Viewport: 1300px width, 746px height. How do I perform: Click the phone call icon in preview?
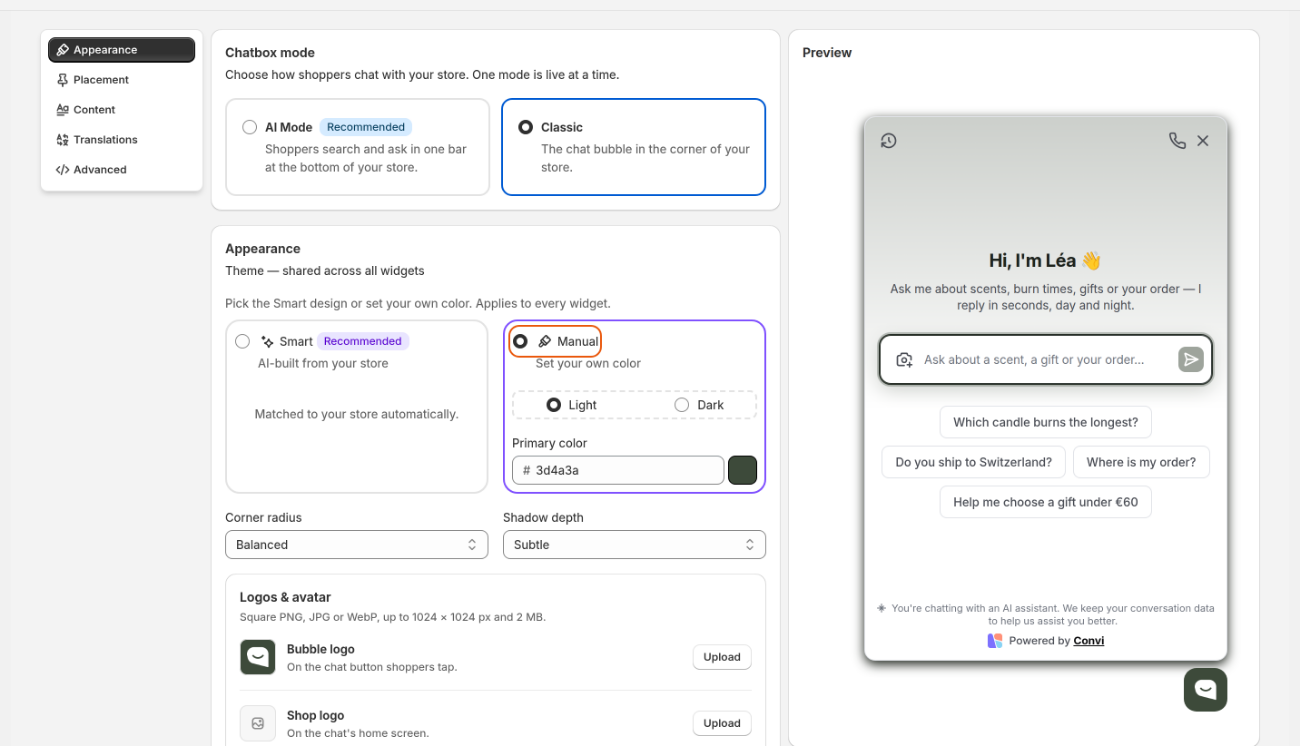point(1177,141)
